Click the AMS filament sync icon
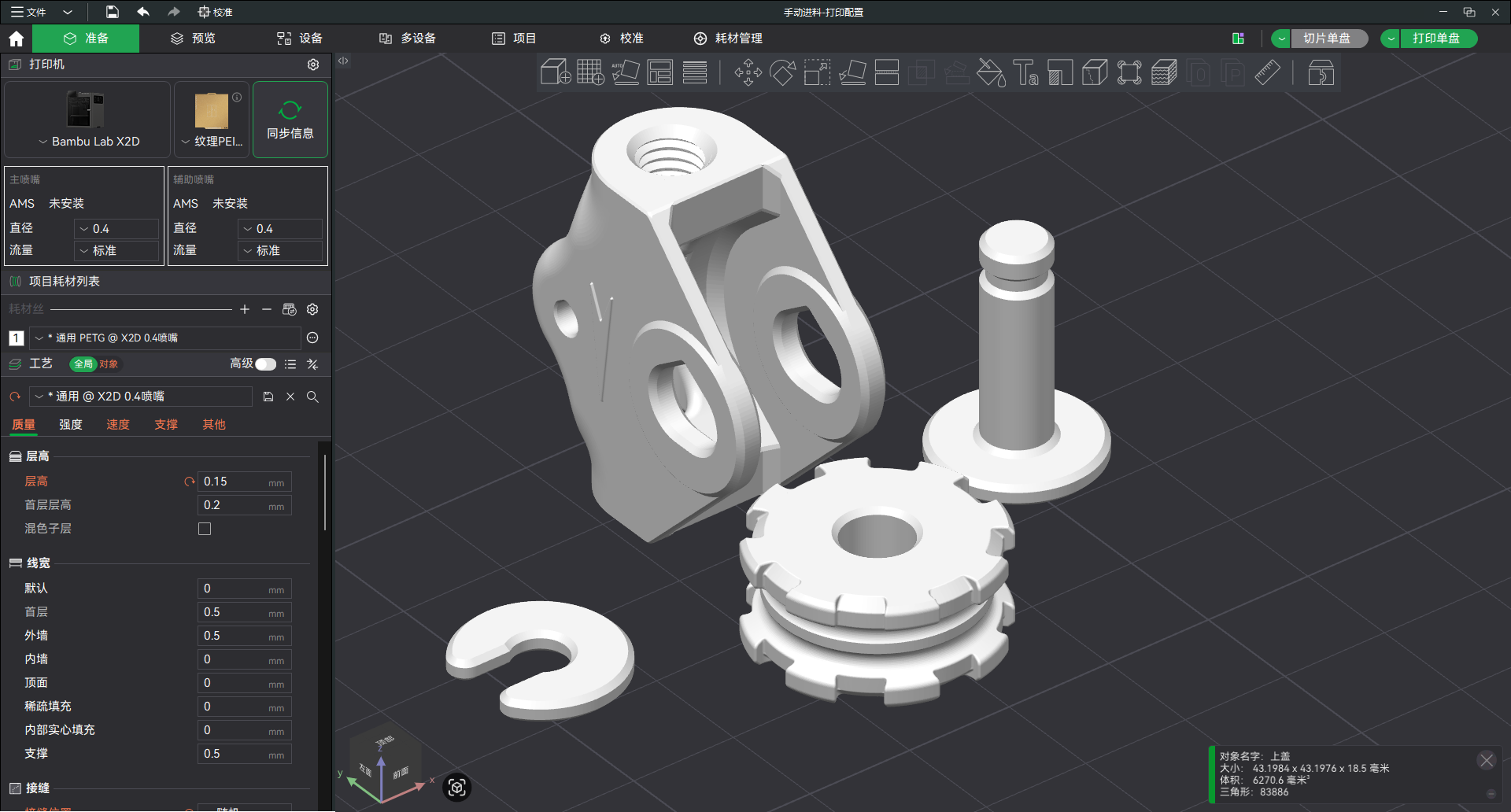Image resolution: width=1511 pixels, height=812 pixels. pyautogui.click(x=290, y=309)
